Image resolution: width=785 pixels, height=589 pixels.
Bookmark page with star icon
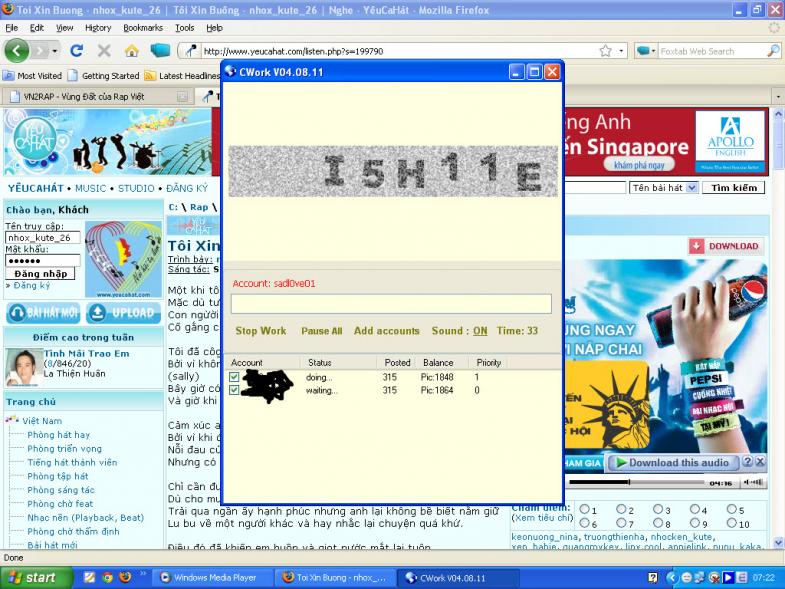tap(605, 51)
